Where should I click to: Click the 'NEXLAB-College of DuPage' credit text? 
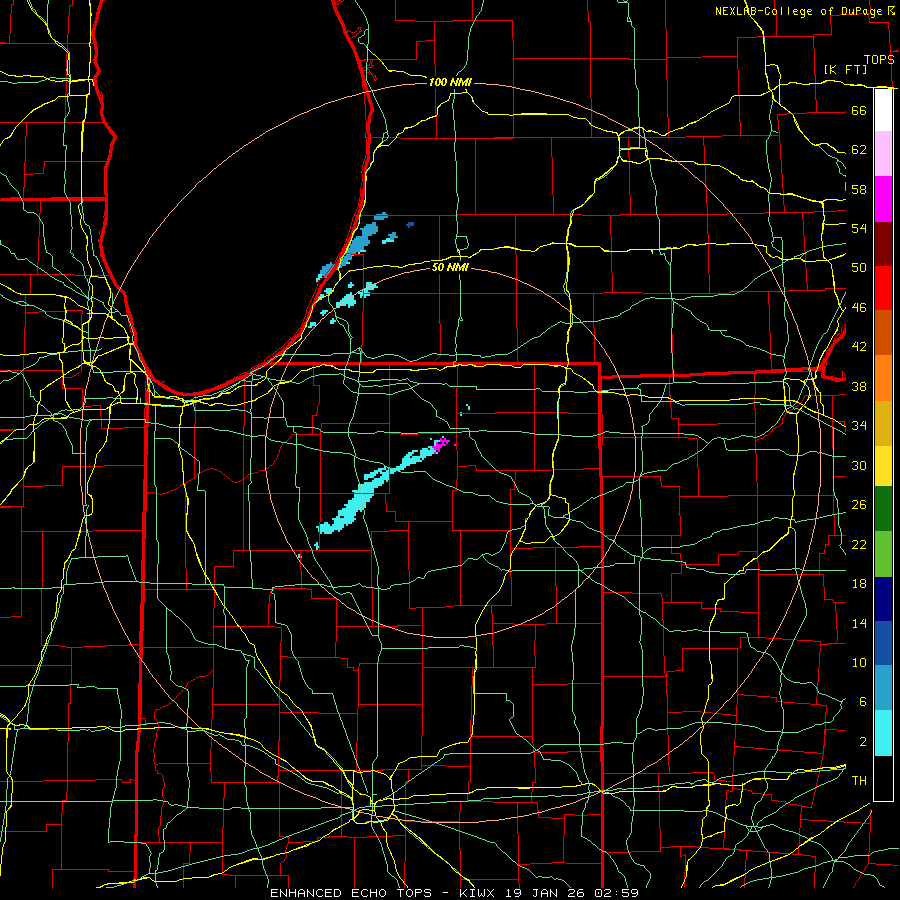point(798,11)
